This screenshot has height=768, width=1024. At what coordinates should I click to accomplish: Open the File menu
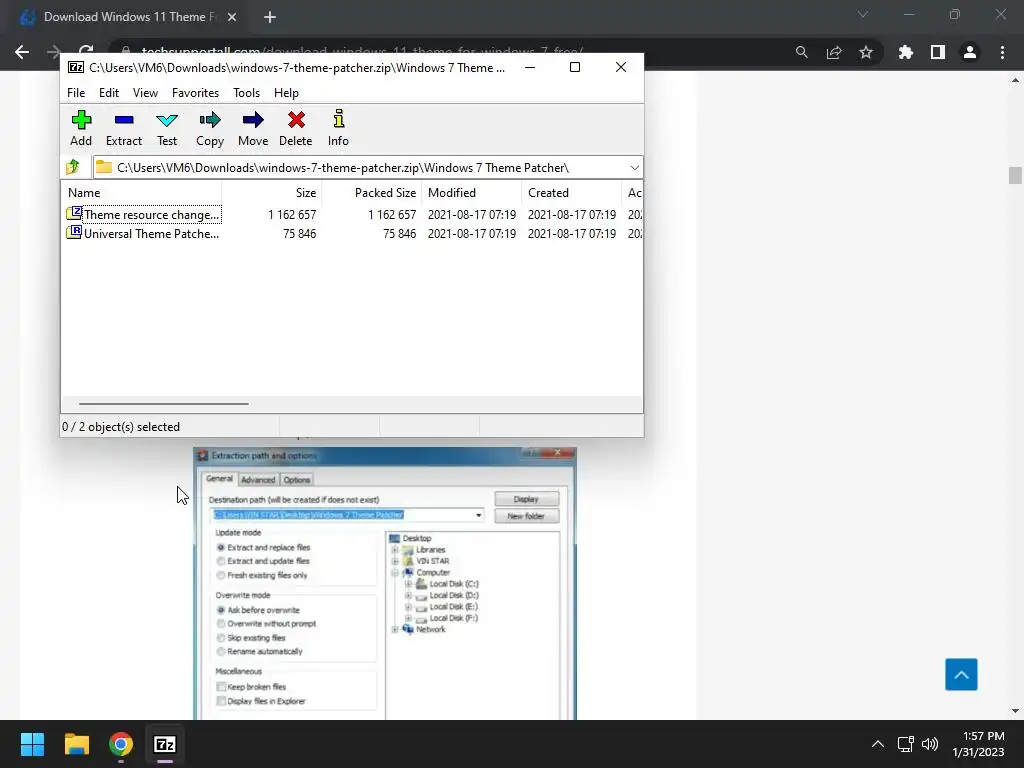point(76,93)
